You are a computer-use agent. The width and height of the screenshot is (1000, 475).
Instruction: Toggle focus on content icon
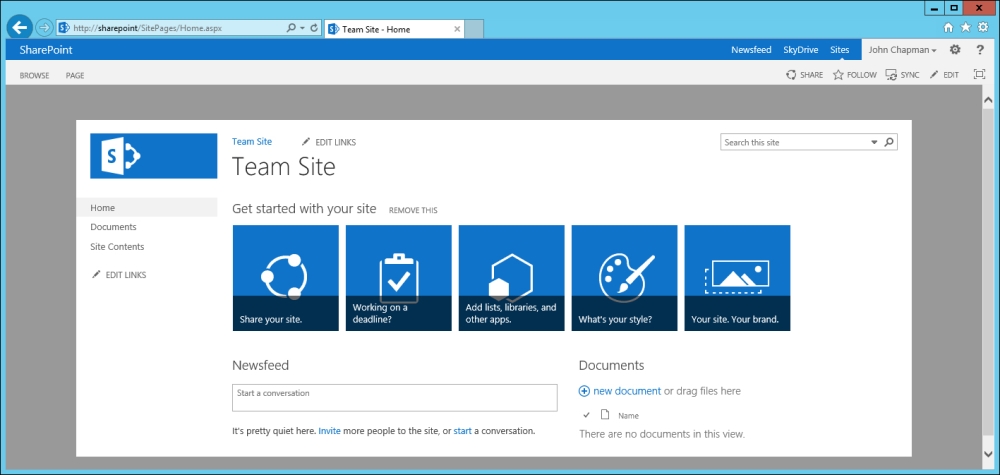tap(979, 75)
